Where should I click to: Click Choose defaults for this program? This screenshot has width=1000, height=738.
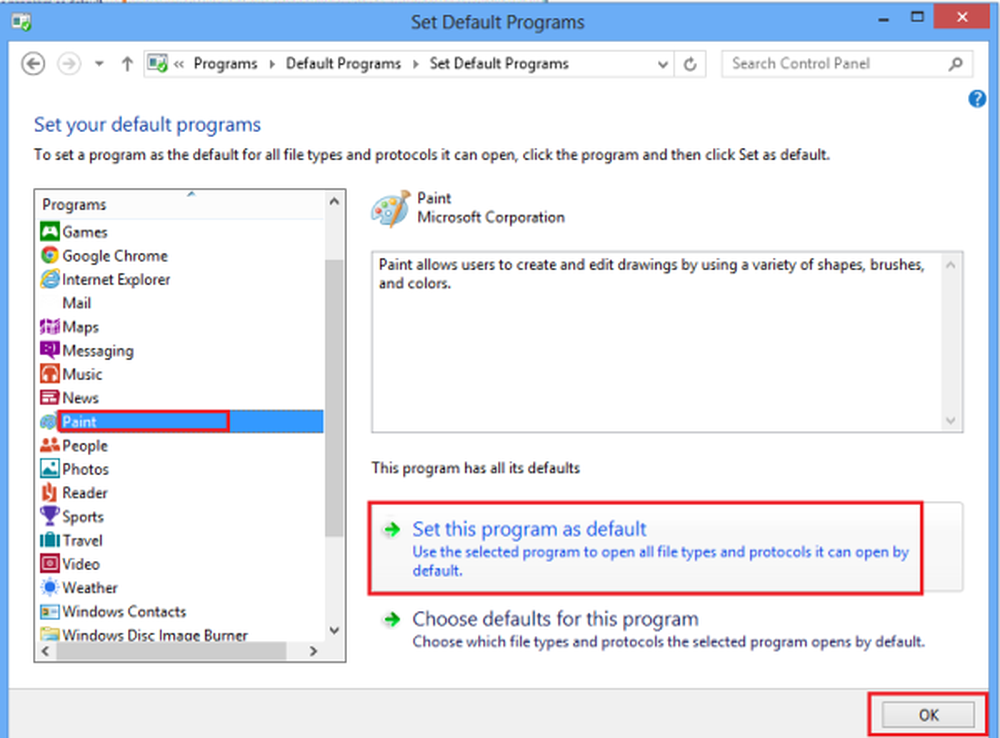point(555,619)
